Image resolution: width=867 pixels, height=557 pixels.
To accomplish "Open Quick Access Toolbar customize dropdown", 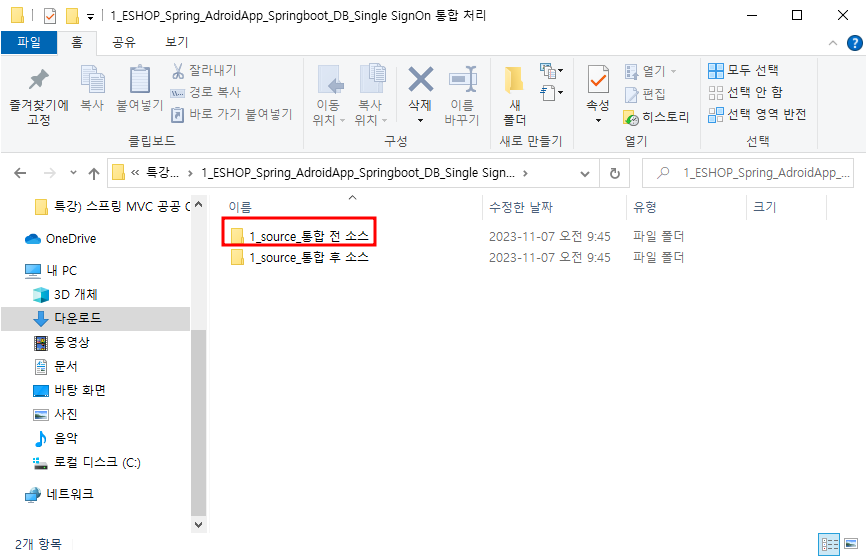I will [90, 17].
